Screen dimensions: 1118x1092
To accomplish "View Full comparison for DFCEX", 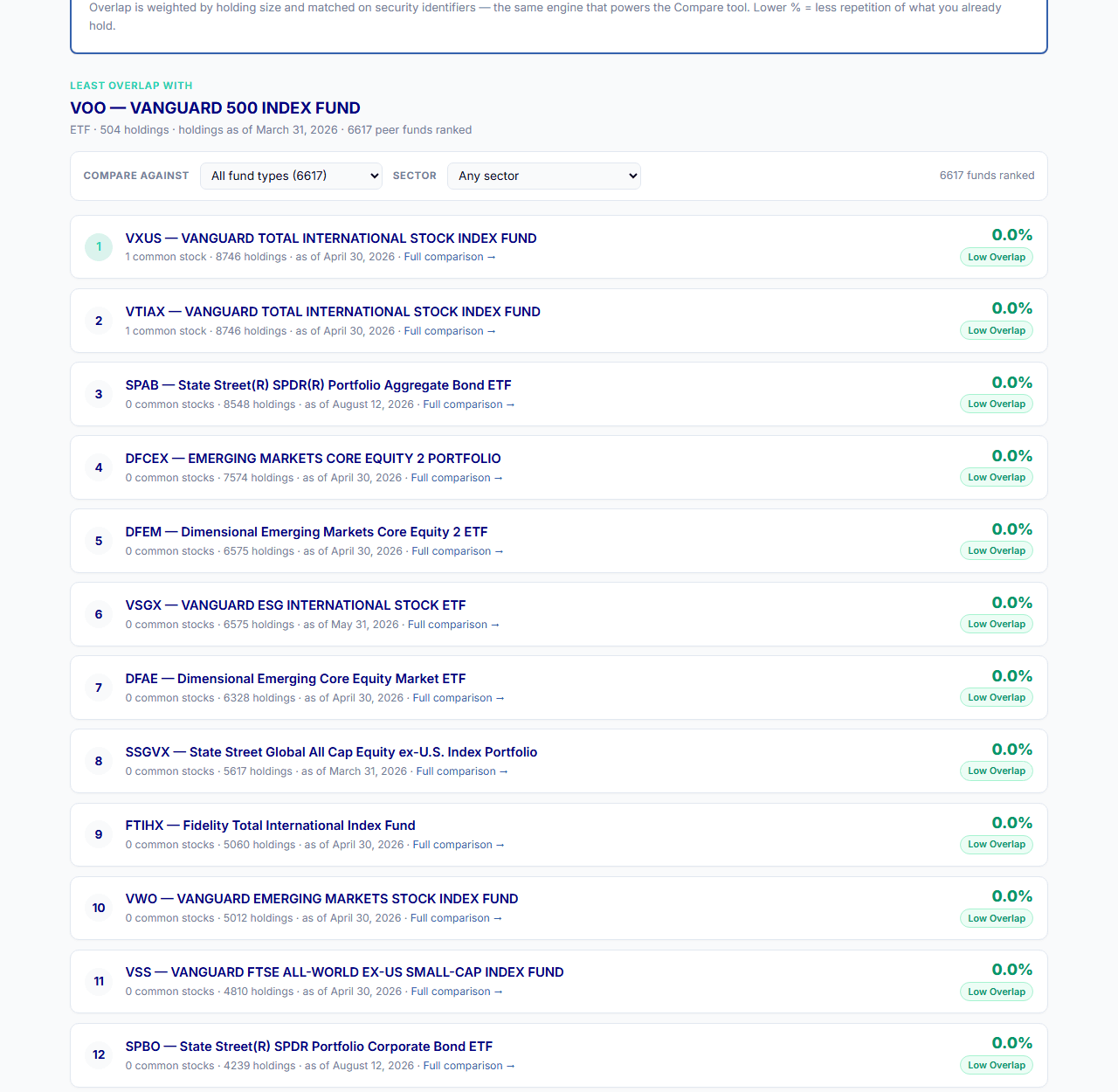I will [457, 478].
